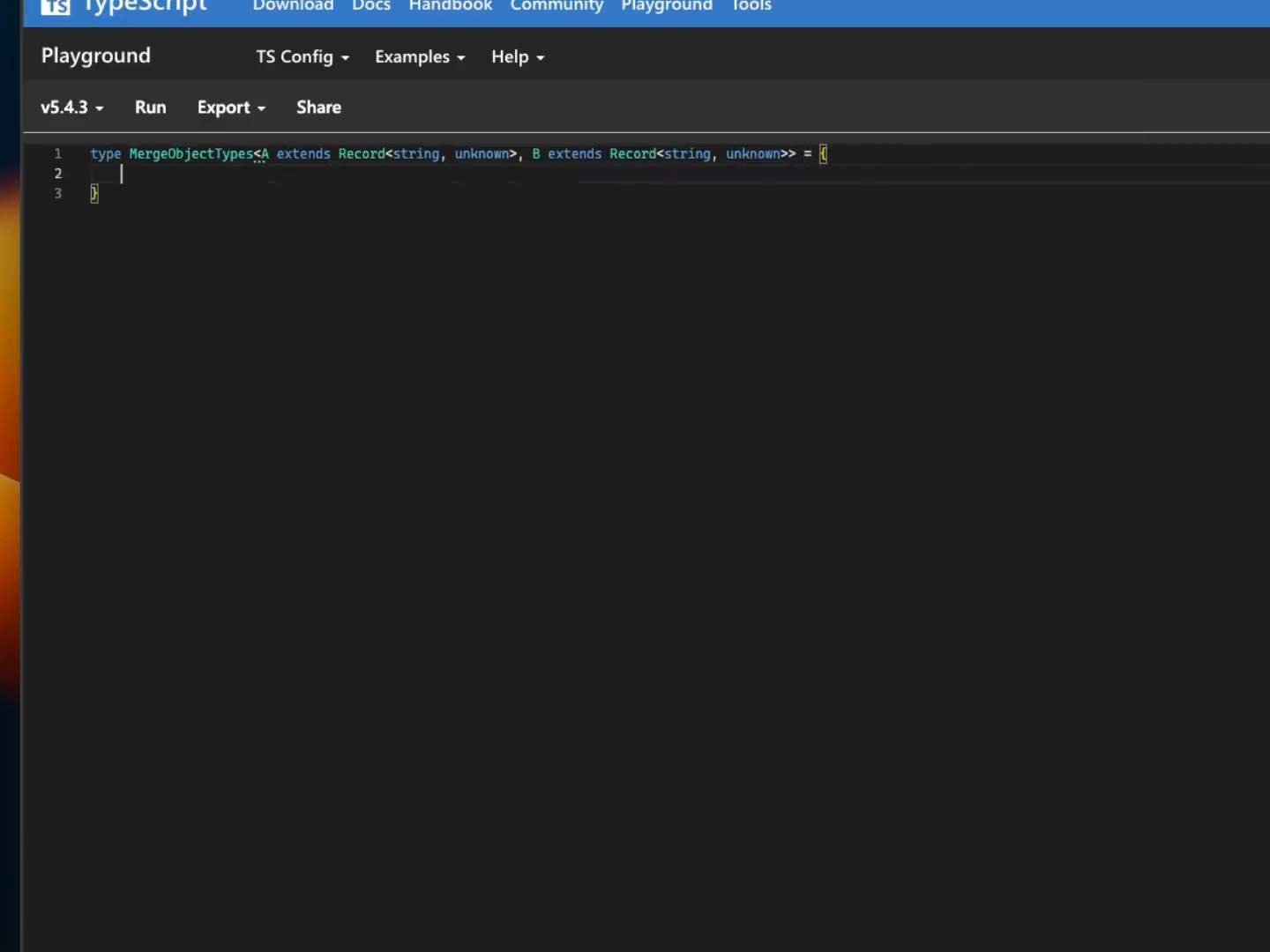Select line number 1 in the gutter
This screenshot has width=1270, height=952.
[58, 154]
